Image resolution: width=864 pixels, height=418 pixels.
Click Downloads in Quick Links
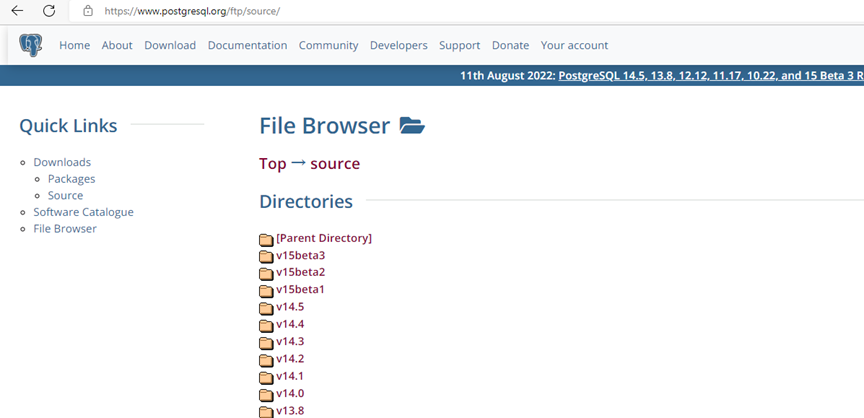pyautogui.click(x=62, y=162)
